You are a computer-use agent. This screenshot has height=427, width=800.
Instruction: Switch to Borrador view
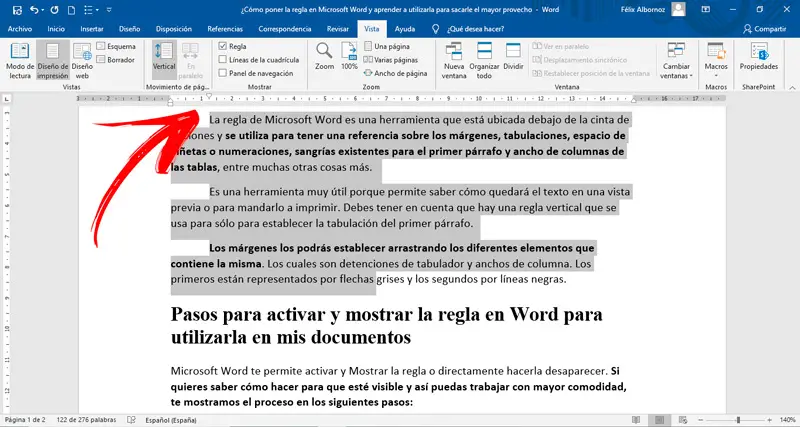click(116, 60)
